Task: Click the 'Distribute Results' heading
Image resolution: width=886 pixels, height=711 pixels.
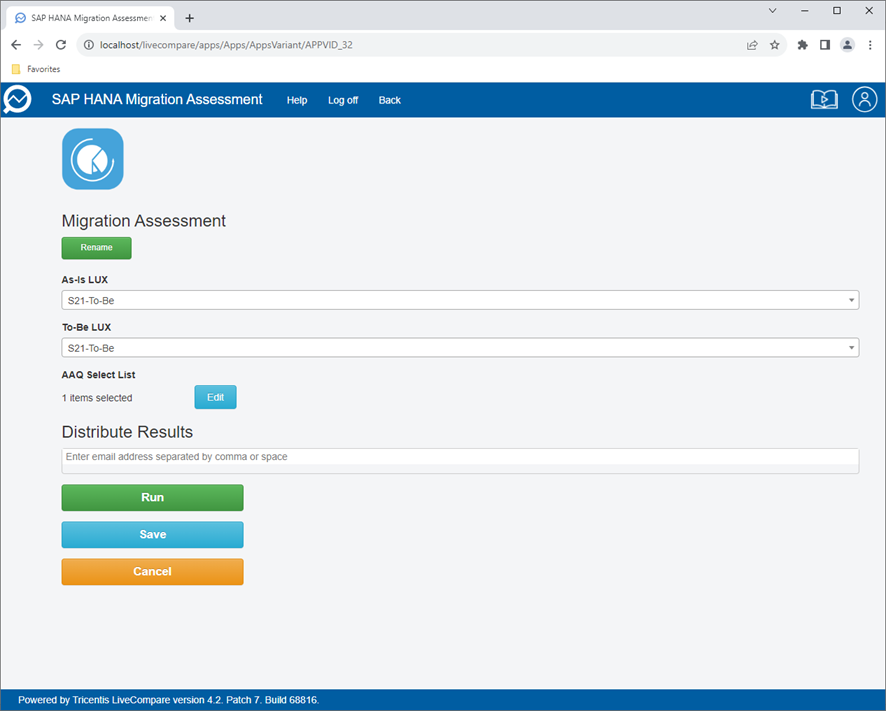Action: (127, 432)
